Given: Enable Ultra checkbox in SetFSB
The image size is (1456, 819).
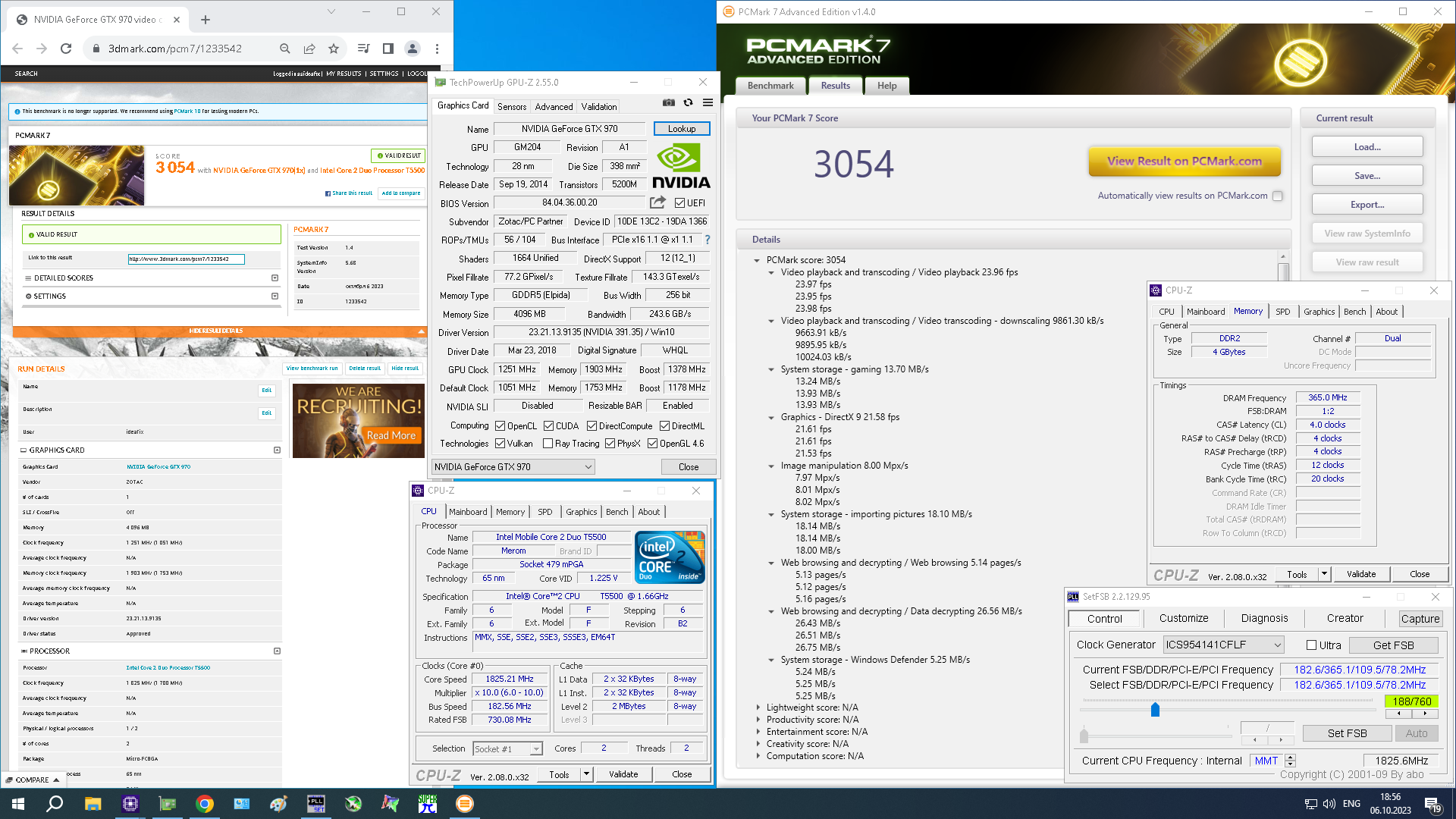Looking at the screenshot, I should (x=1311, y=645).
